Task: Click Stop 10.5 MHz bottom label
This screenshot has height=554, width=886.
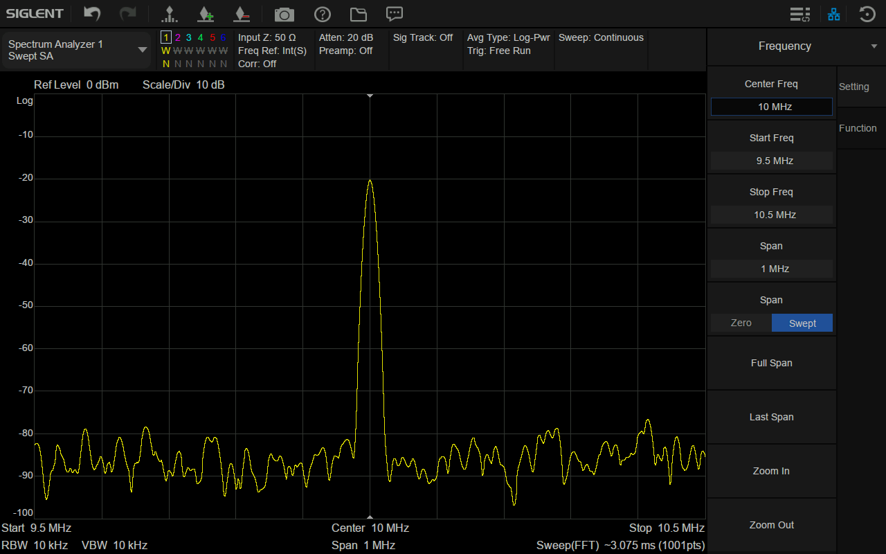Action: 667,528
